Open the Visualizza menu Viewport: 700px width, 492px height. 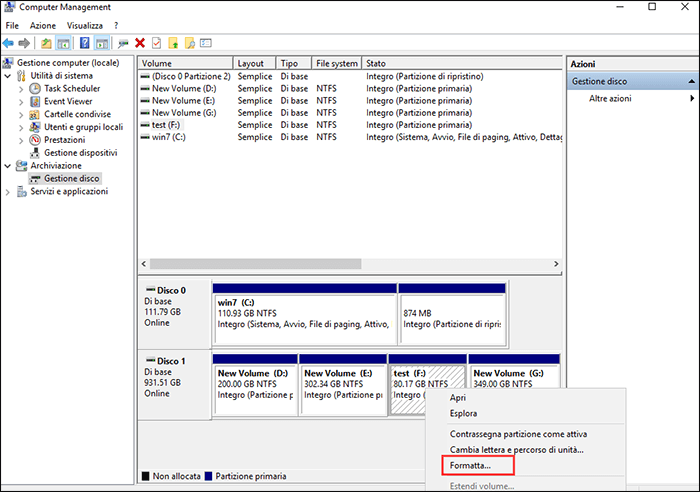[85, 25]
